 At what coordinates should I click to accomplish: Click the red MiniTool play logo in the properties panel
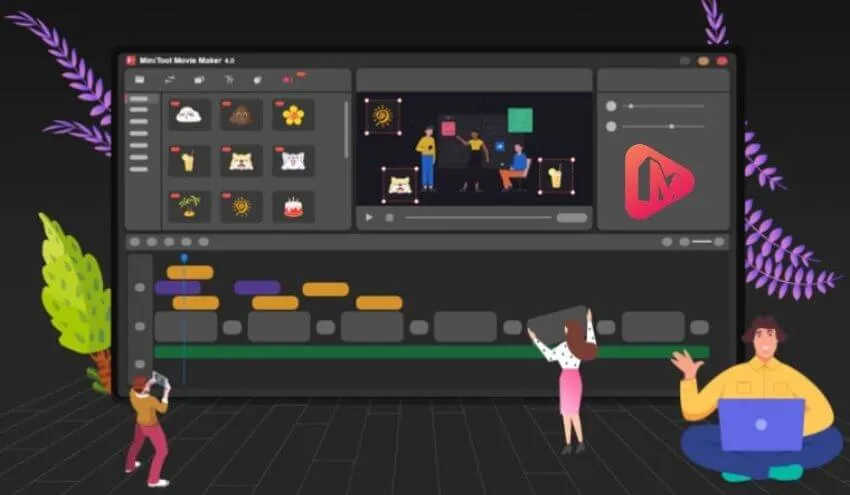658,182
